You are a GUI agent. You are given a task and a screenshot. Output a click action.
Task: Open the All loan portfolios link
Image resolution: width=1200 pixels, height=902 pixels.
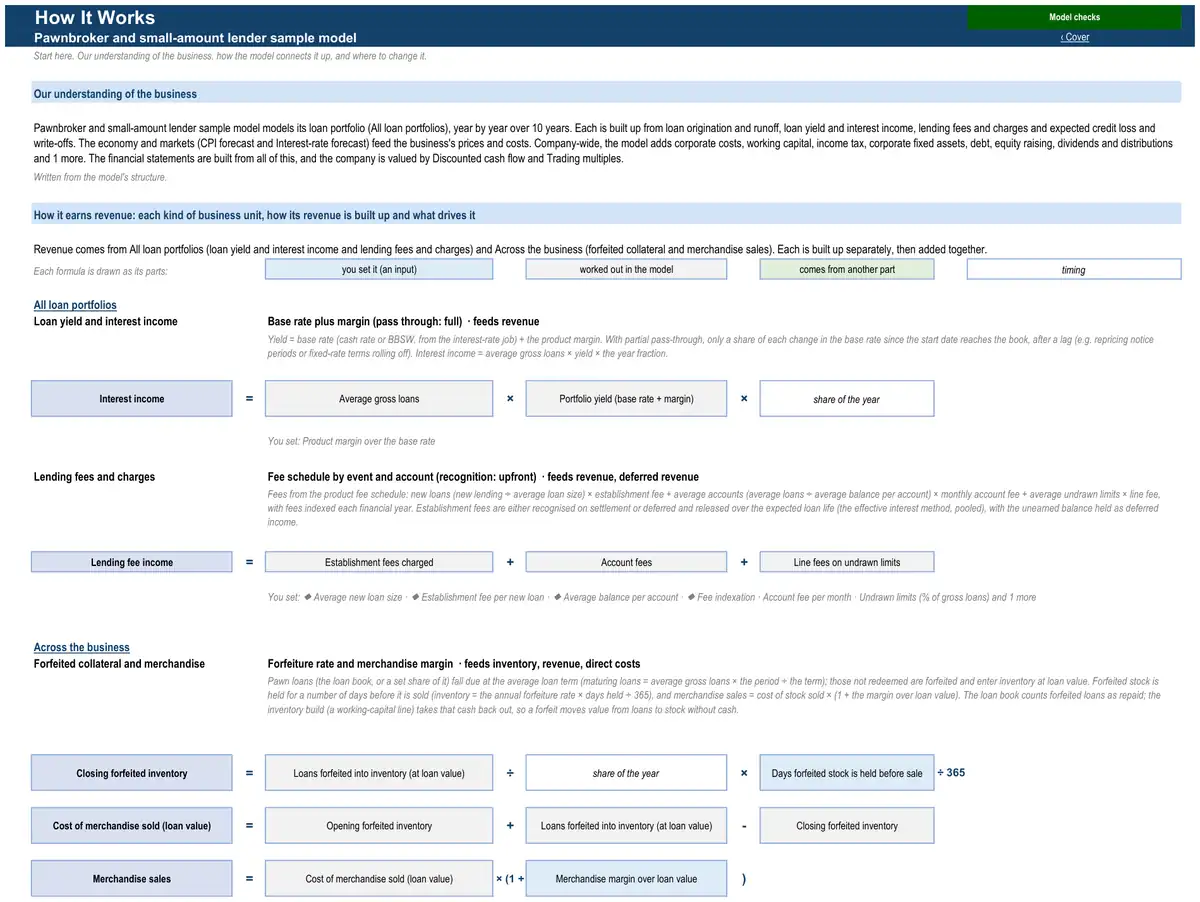(75, 305)
